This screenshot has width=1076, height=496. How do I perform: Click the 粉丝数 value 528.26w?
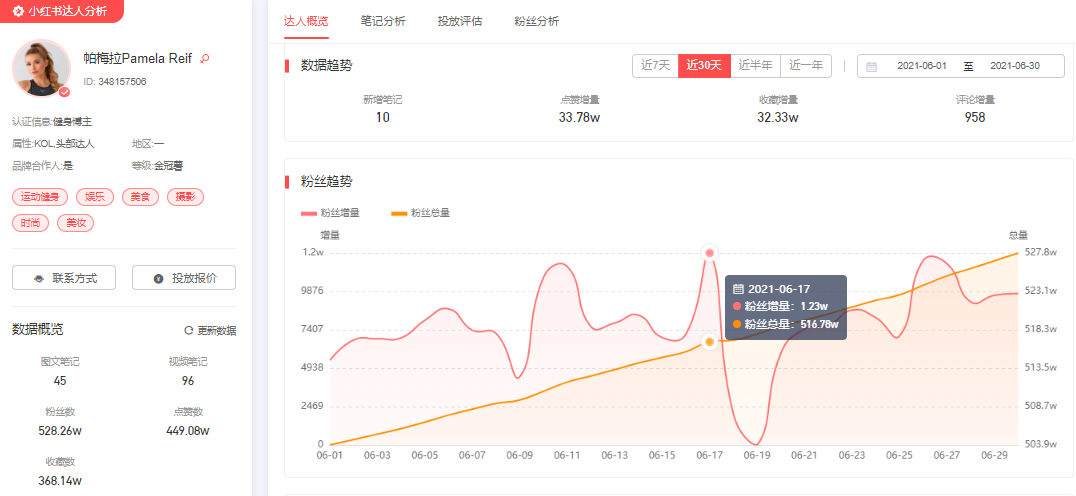[x=60, y=431]
